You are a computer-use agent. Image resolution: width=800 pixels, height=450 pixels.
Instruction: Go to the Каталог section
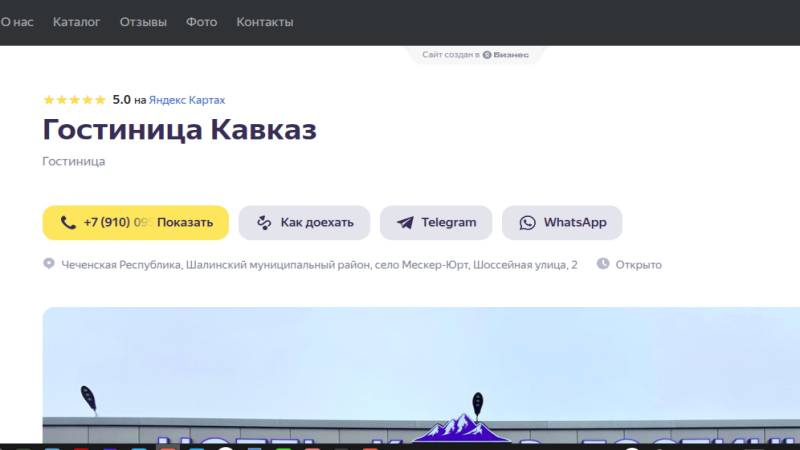coord(76,22)
